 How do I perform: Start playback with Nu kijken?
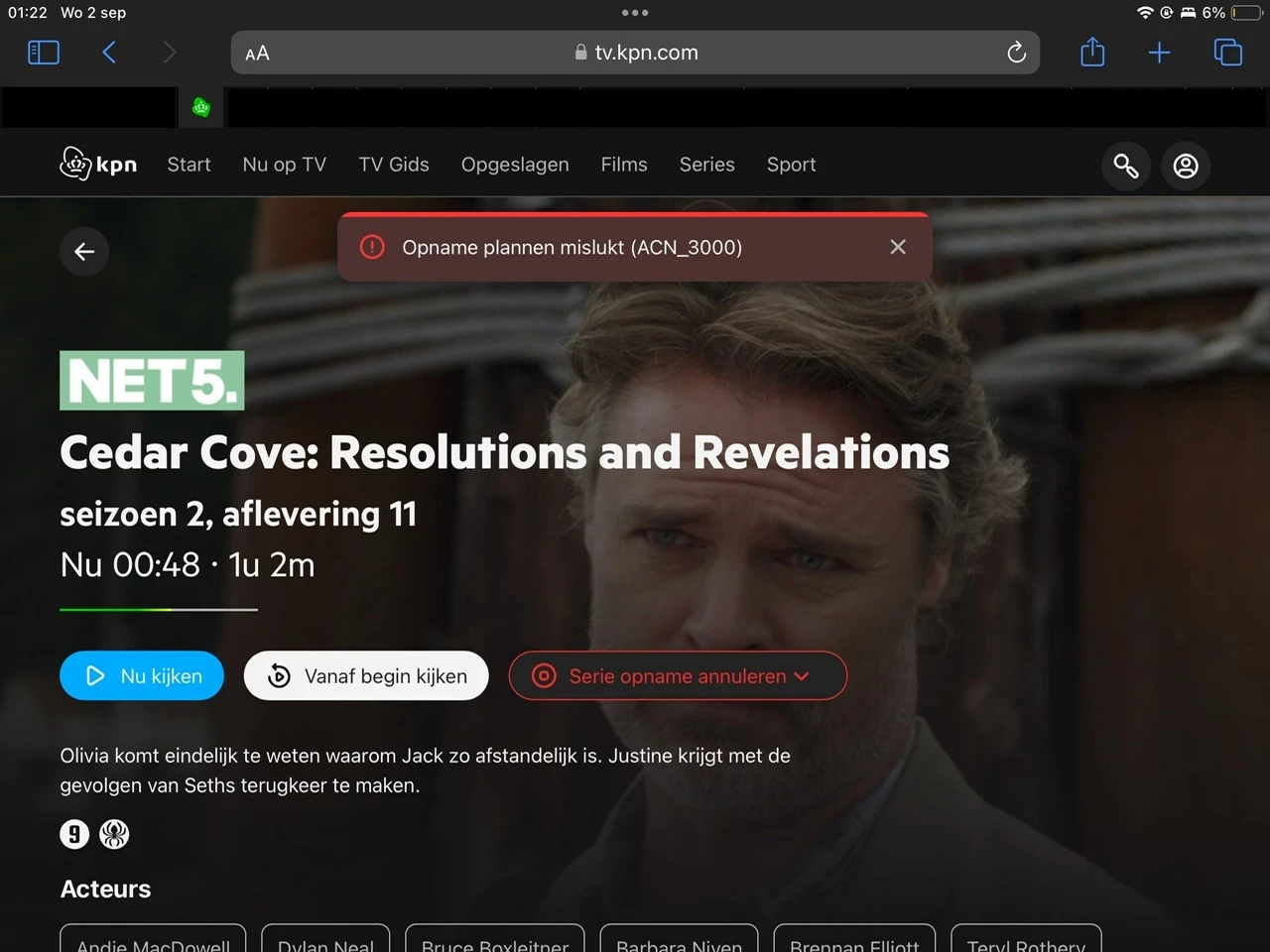click(x=142, y=675)
